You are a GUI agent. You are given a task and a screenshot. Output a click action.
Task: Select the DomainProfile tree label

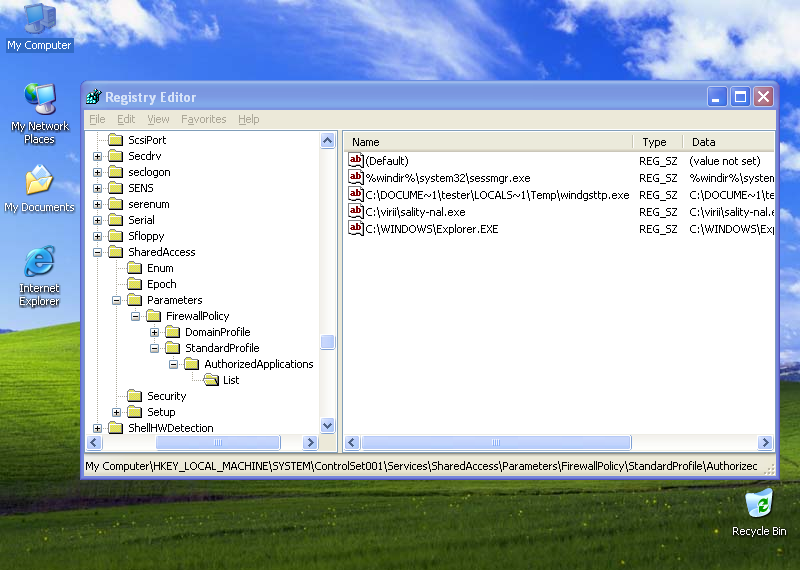(x=217, y=332)
